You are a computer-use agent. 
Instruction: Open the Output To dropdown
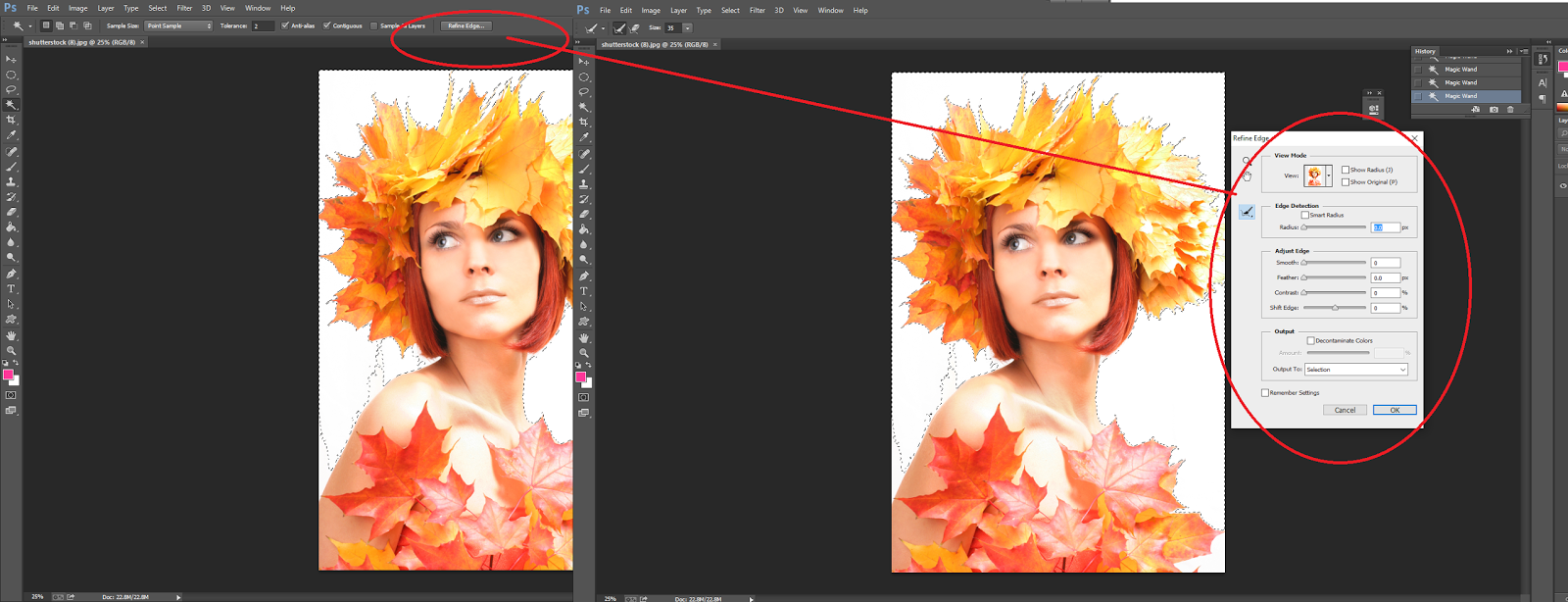click(1356, 370)
